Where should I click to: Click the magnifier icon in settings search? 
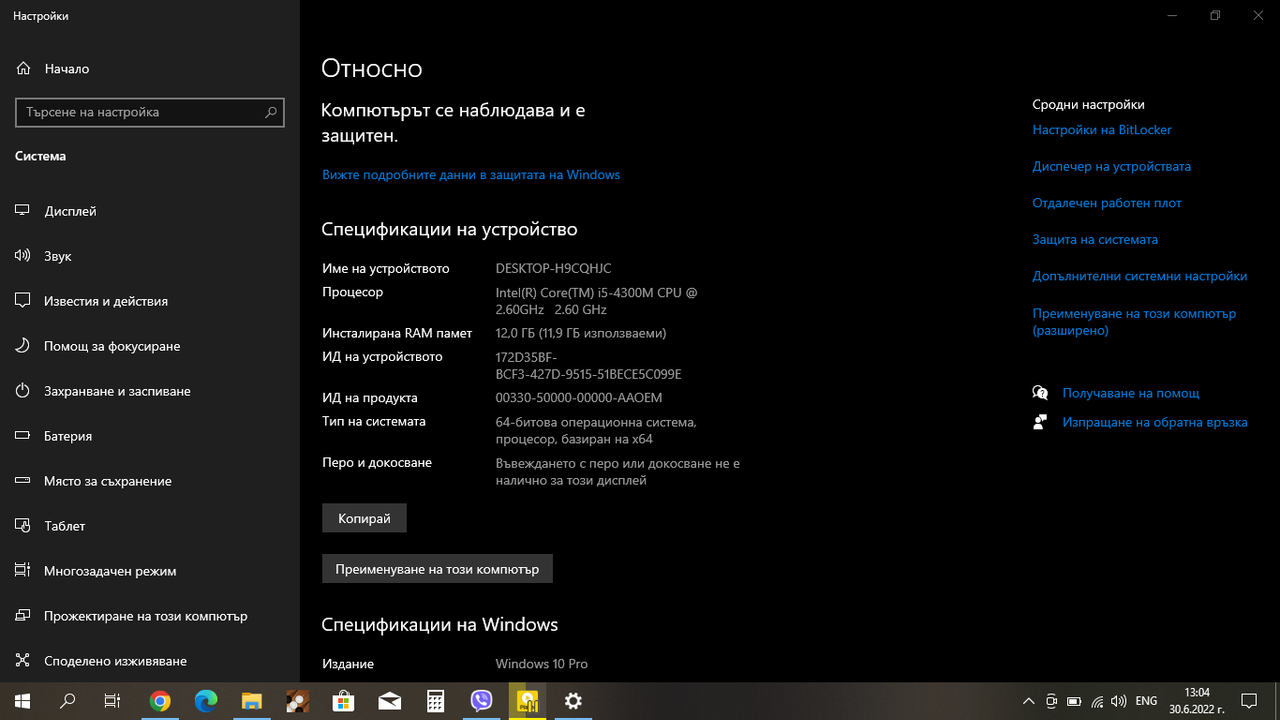pos(270,113)
